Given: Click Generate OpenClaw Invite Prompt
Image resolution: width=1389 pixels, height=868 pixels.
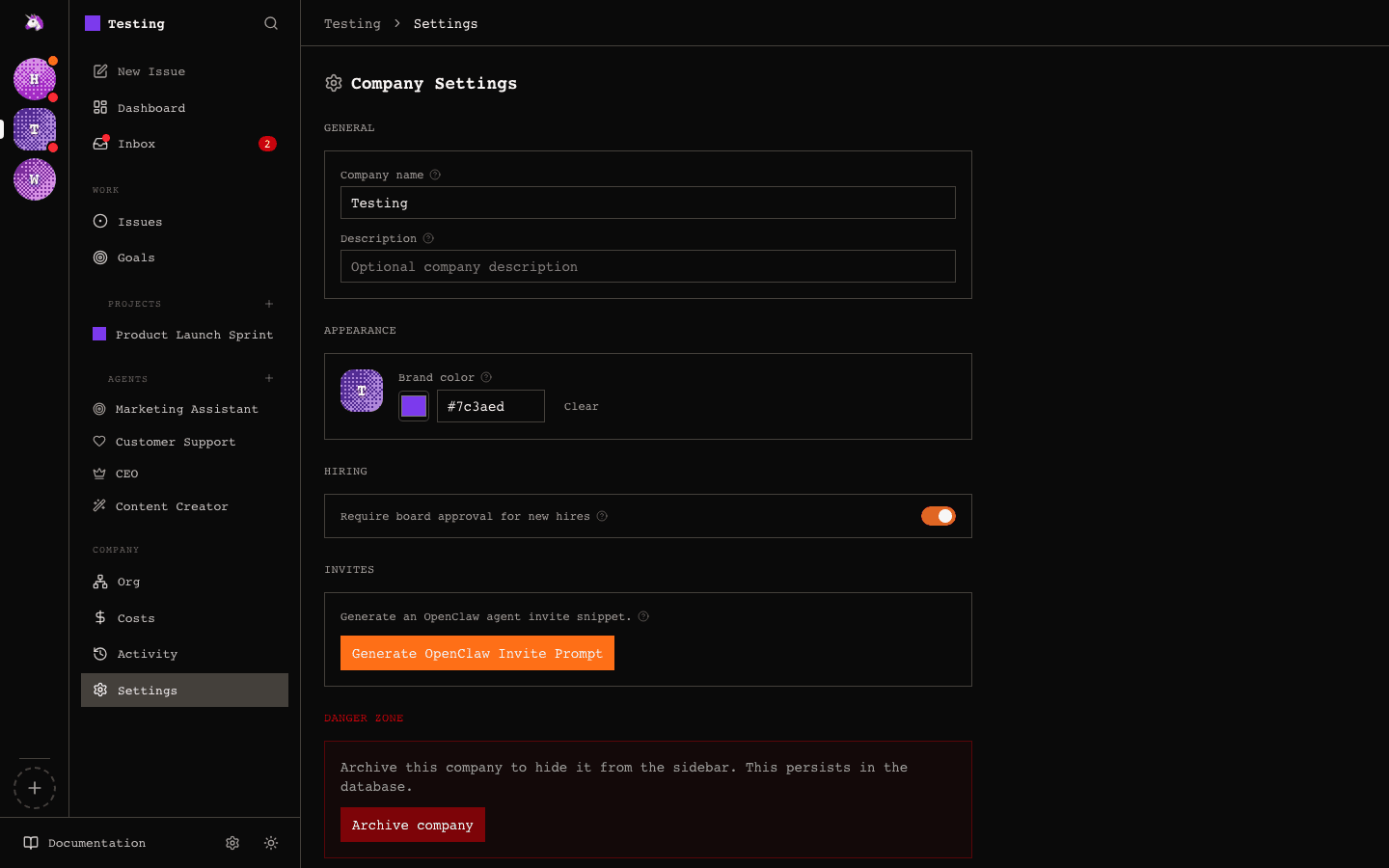Looking at the screenshot, I should click(477, 653).
